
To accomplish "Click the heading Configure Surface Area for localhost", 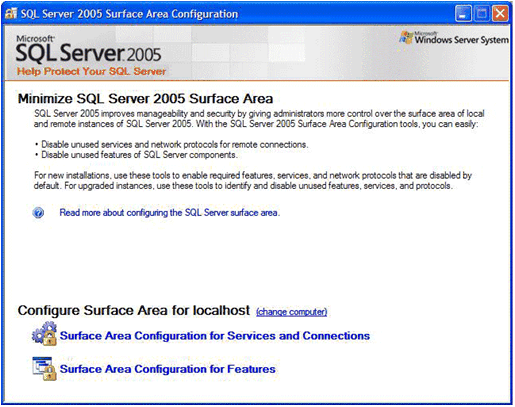I will pyautogui.click(x=134, y=310).
